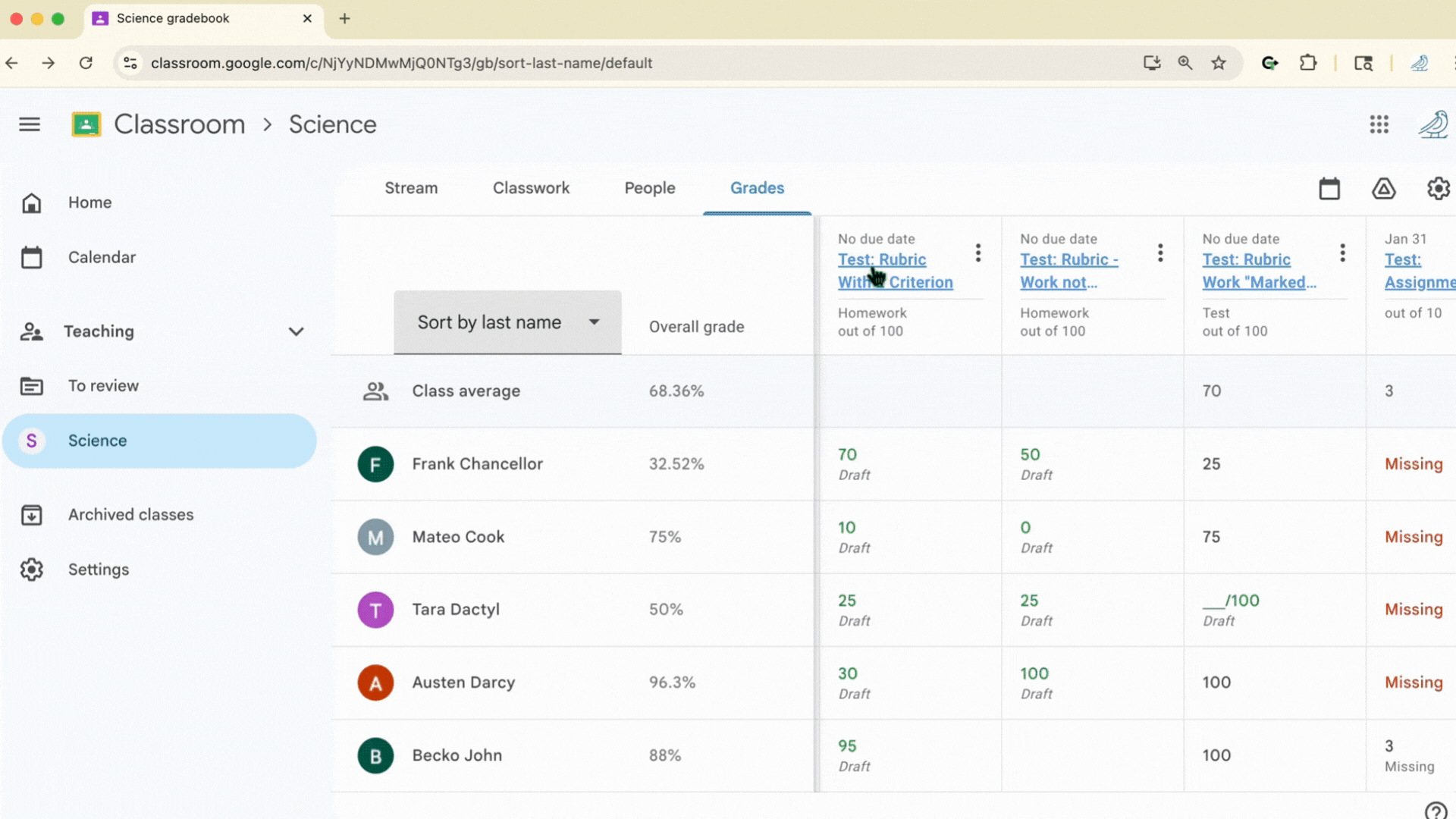Screen dimensions: 1456x819
Task: Open the Google apps grid
Action: [1379, 124]
